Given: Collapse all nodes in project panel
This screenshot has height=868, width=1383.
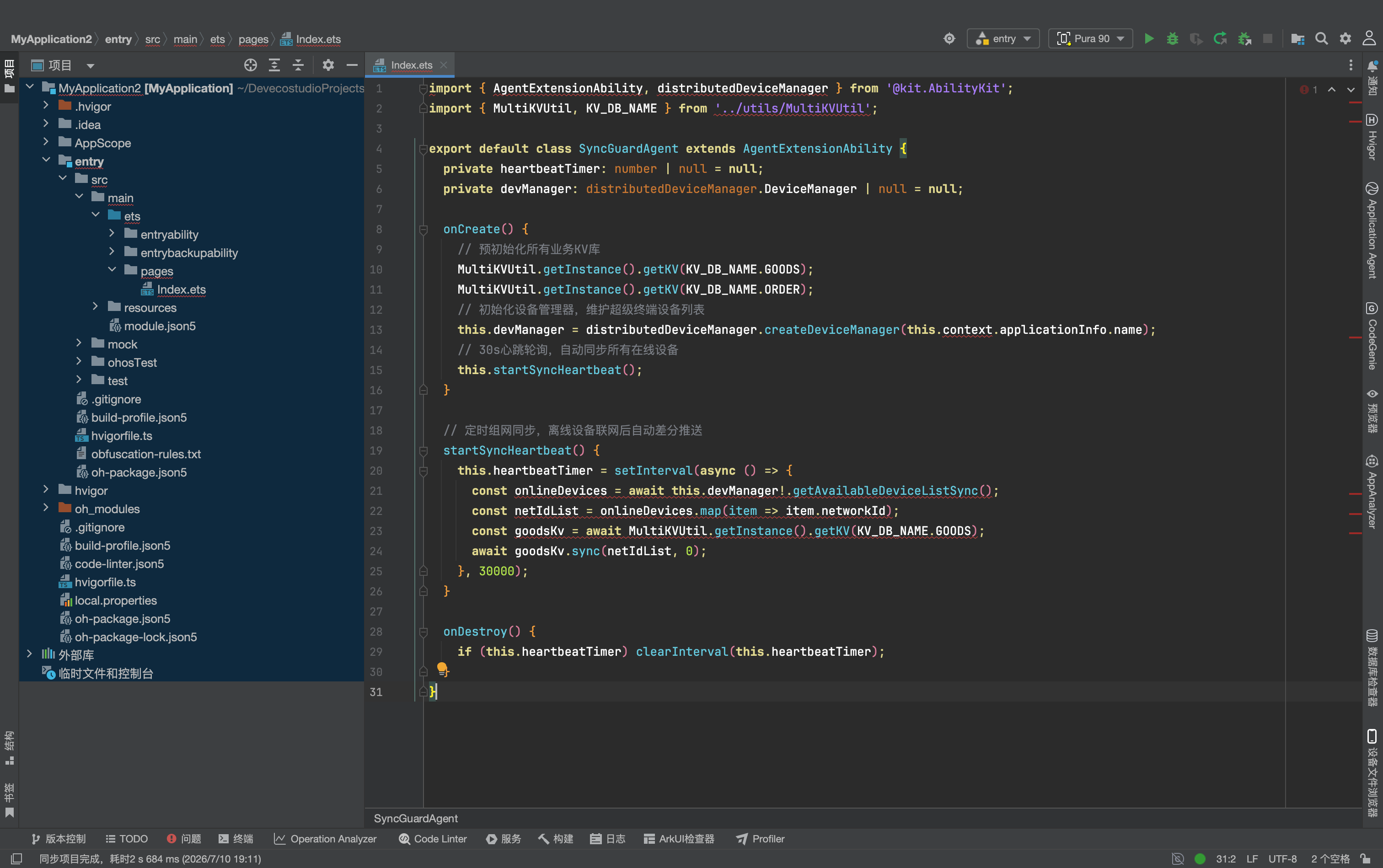Looking at the screenshot, I should click(x=298, y=65).
